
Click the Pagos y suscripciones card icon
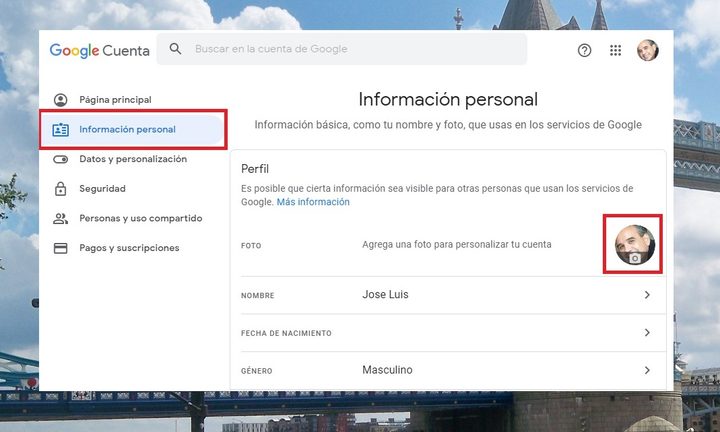(61, 248)
